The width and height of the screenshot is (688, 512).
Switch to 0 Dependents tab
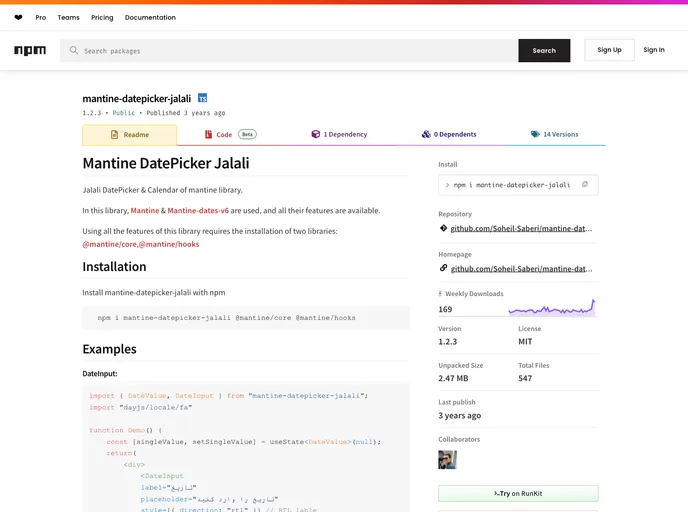coord(449,134)
